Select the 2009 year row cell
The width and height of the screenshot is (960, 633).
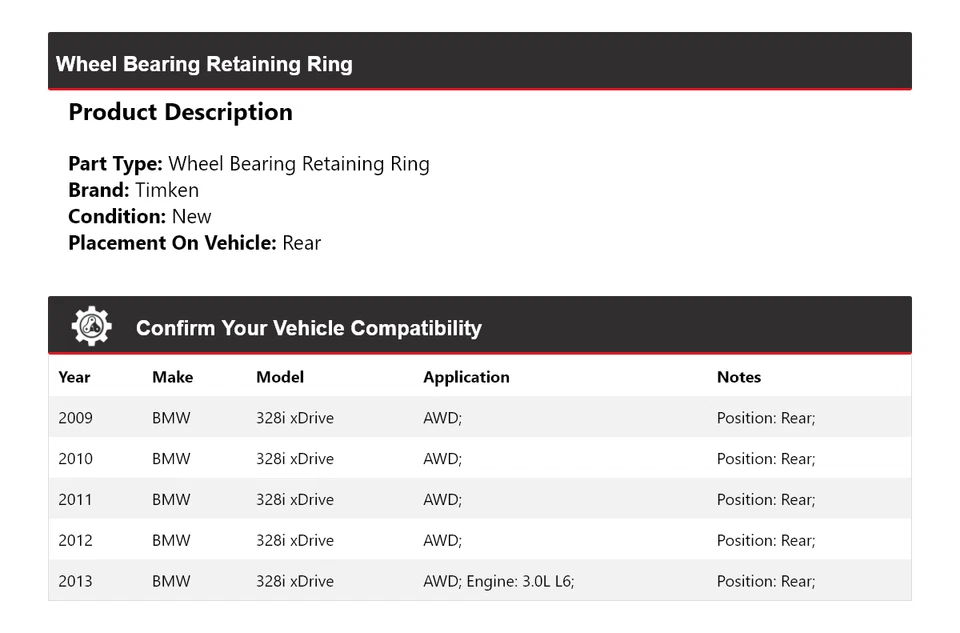pyautogui.click(x=75, y=418)
